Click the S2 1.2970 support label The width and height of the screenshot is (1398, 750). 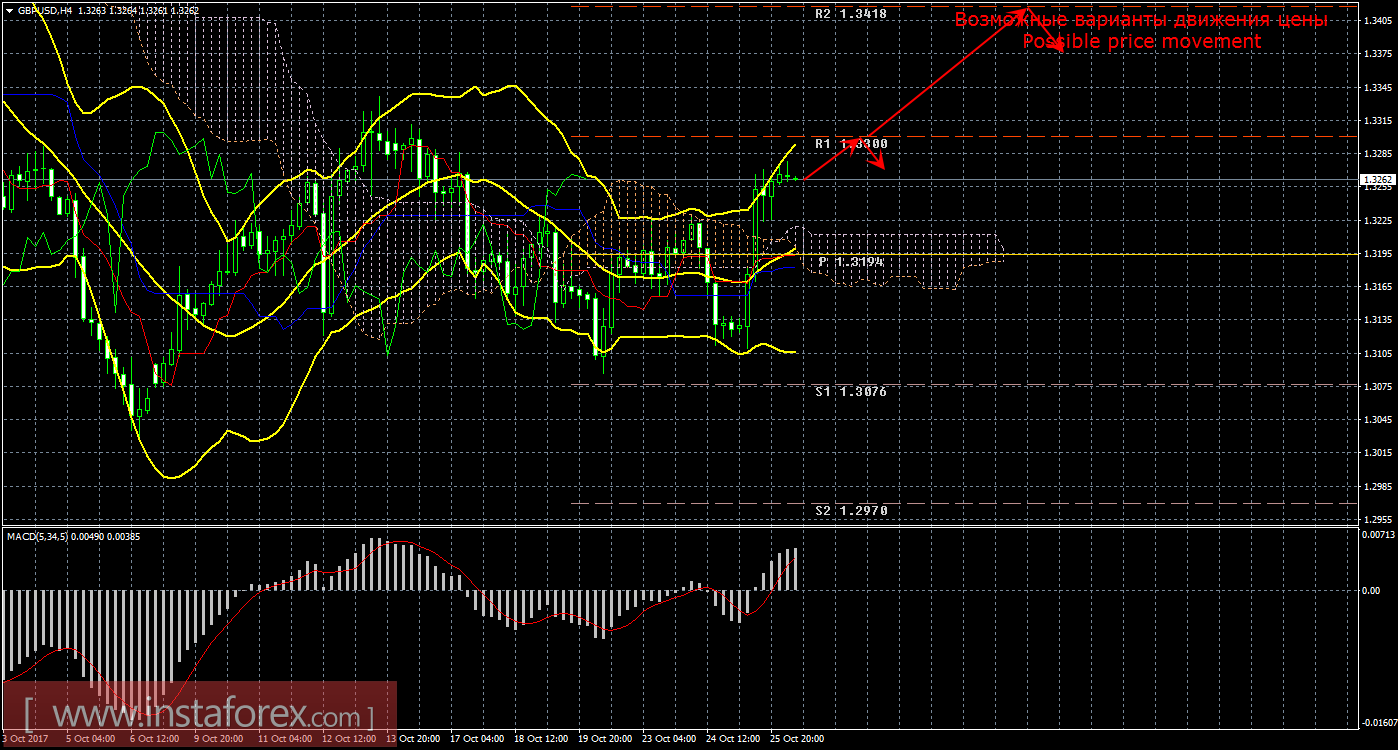pyautogui.click(x=851, y=511)
